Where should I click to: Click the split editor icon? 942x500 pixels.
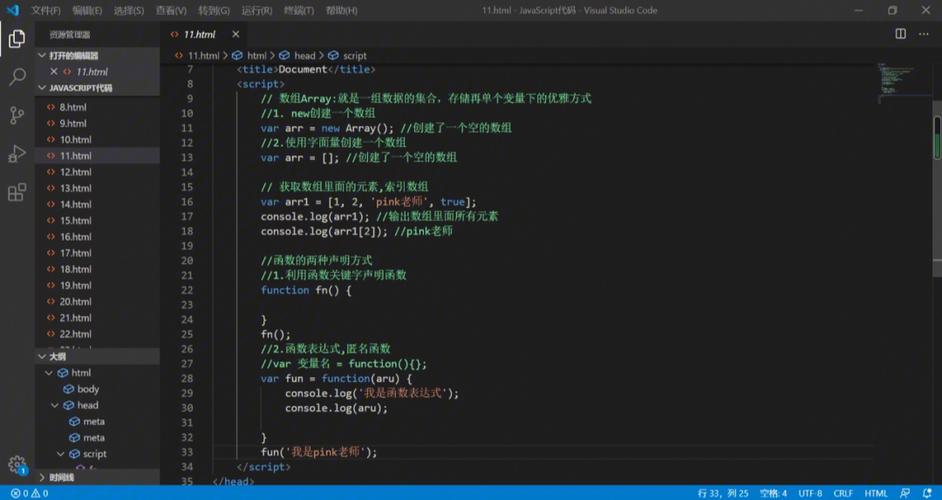pyautogui.click(x=901, y=34)
